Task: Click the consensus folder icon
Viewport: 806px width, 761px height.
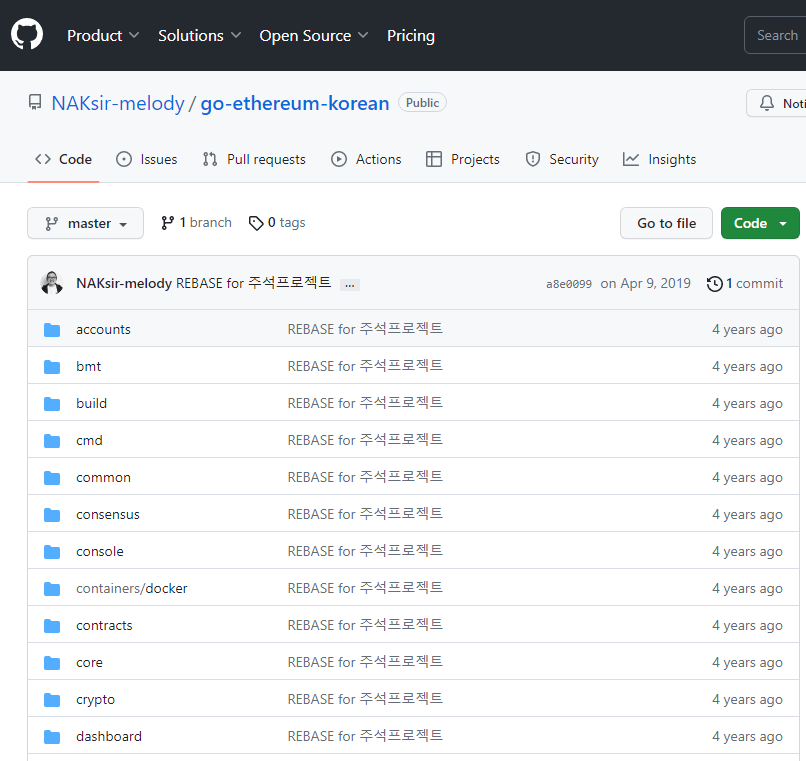Action: pyautogui.click(x=52, y=515)
